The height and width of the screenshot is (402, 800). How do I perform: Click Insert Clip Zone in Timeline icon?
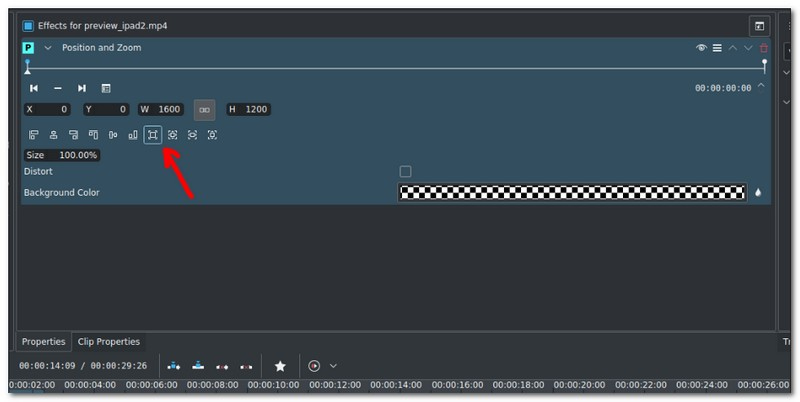click(174, 366)
